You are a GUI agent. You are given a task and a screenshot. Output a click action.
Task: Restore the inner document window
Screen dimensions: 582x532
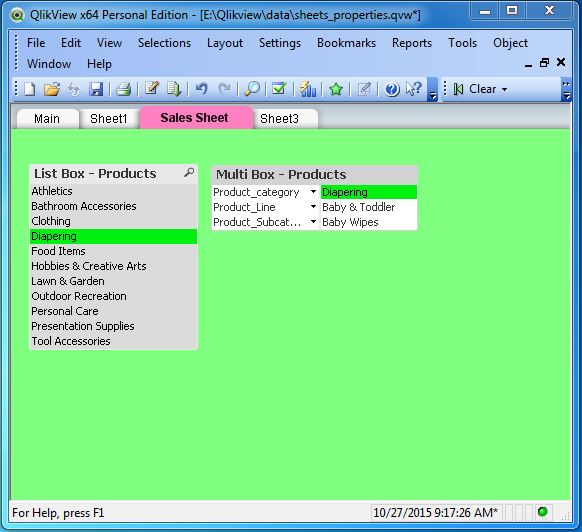[x=545, y=62]
